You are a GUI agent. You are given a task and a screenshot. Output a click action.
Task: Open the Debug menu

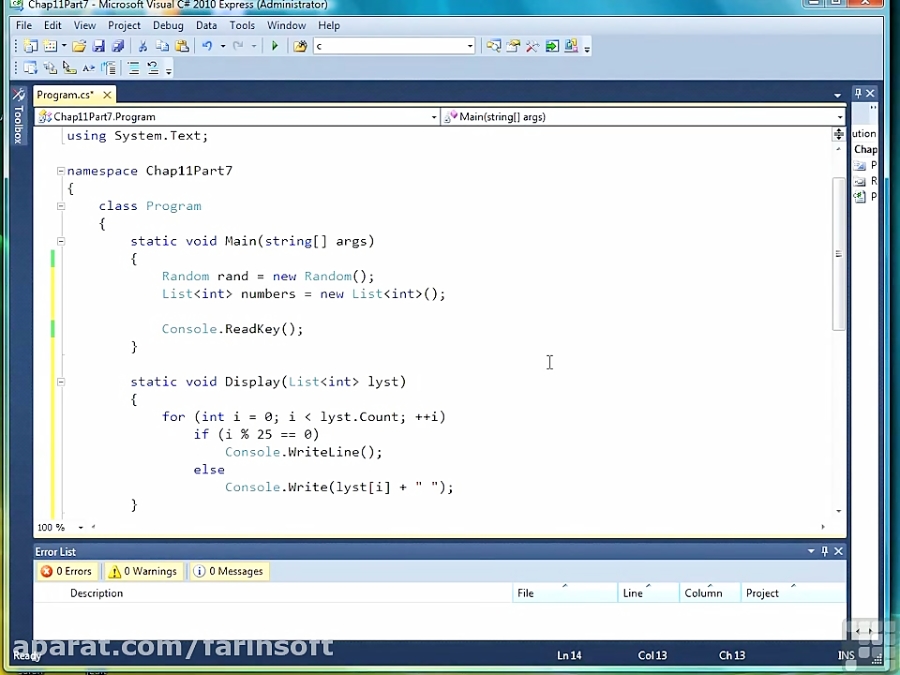point(168,25)
